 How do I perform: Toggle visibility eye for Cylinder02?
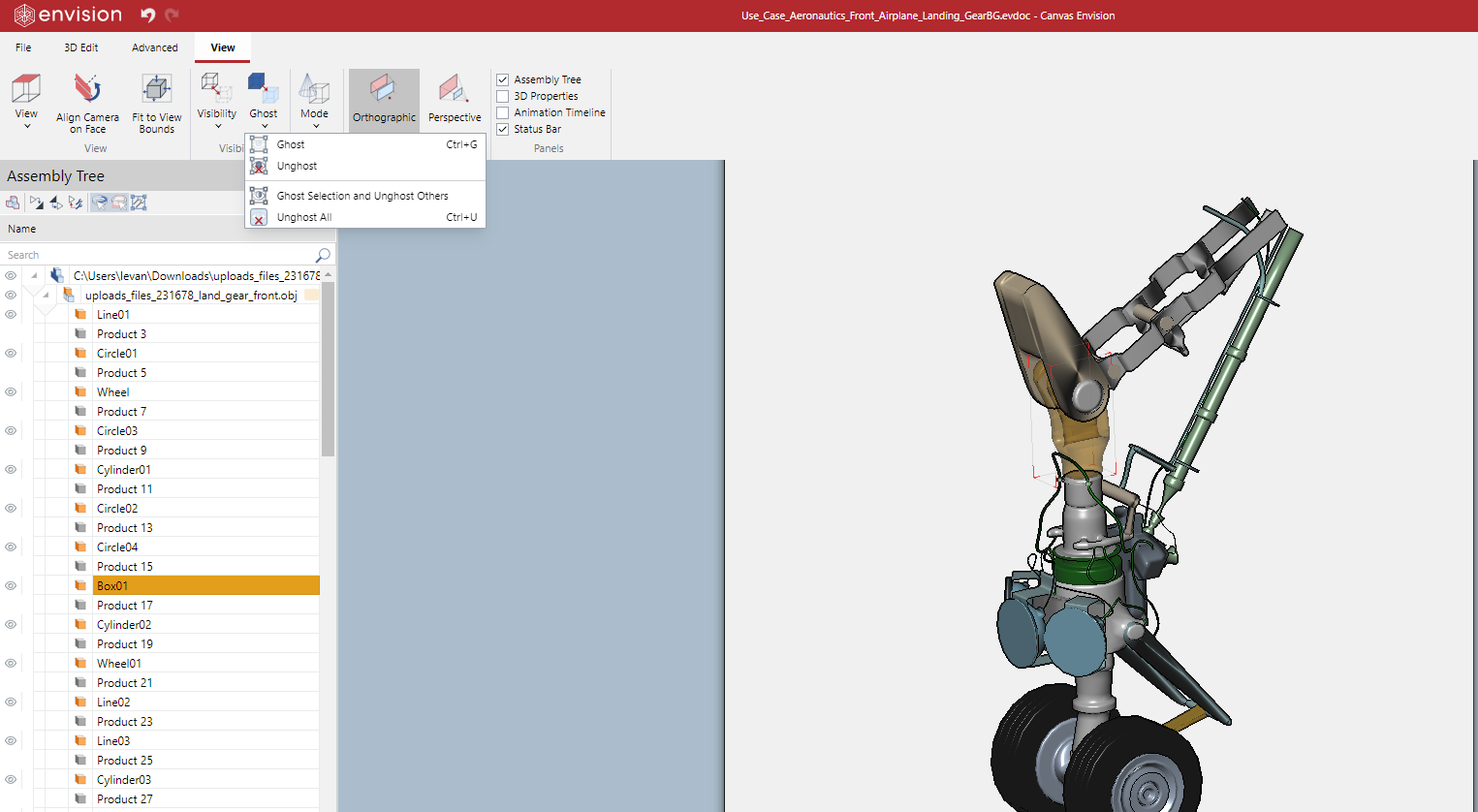click(11, 624)
